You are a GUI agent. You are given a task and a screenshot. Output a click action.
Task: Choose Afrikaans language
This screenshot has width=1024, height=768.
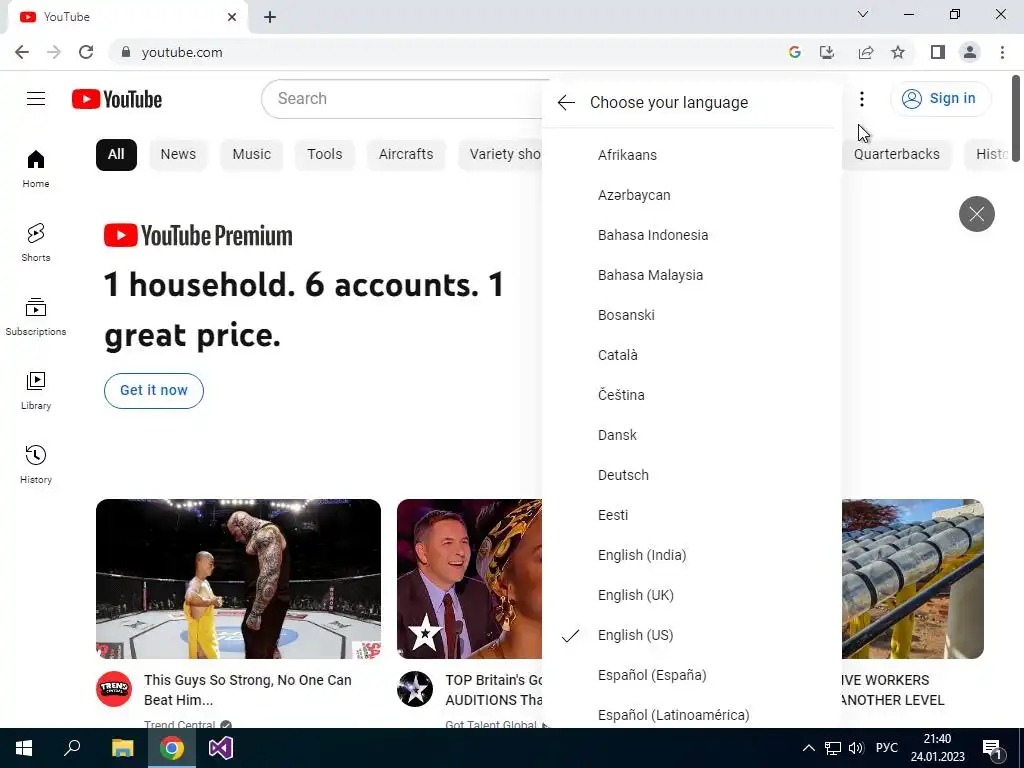(x=692, y=155)
